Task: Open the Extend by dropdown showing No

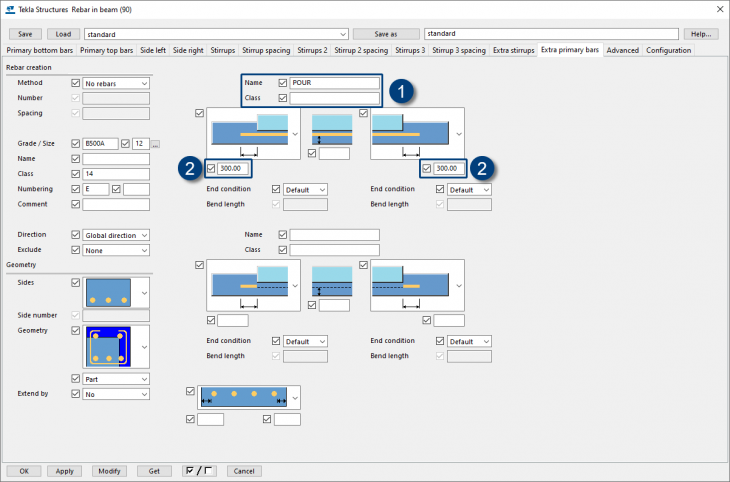Action: point(116,394)
